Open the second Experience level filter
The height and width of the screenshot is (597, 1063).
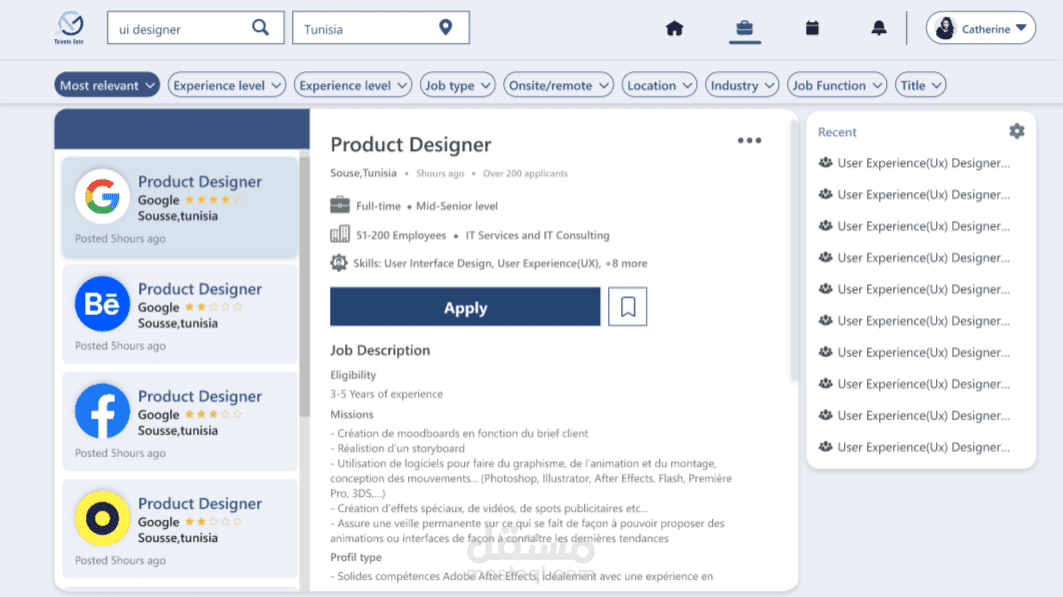point(353,85)
